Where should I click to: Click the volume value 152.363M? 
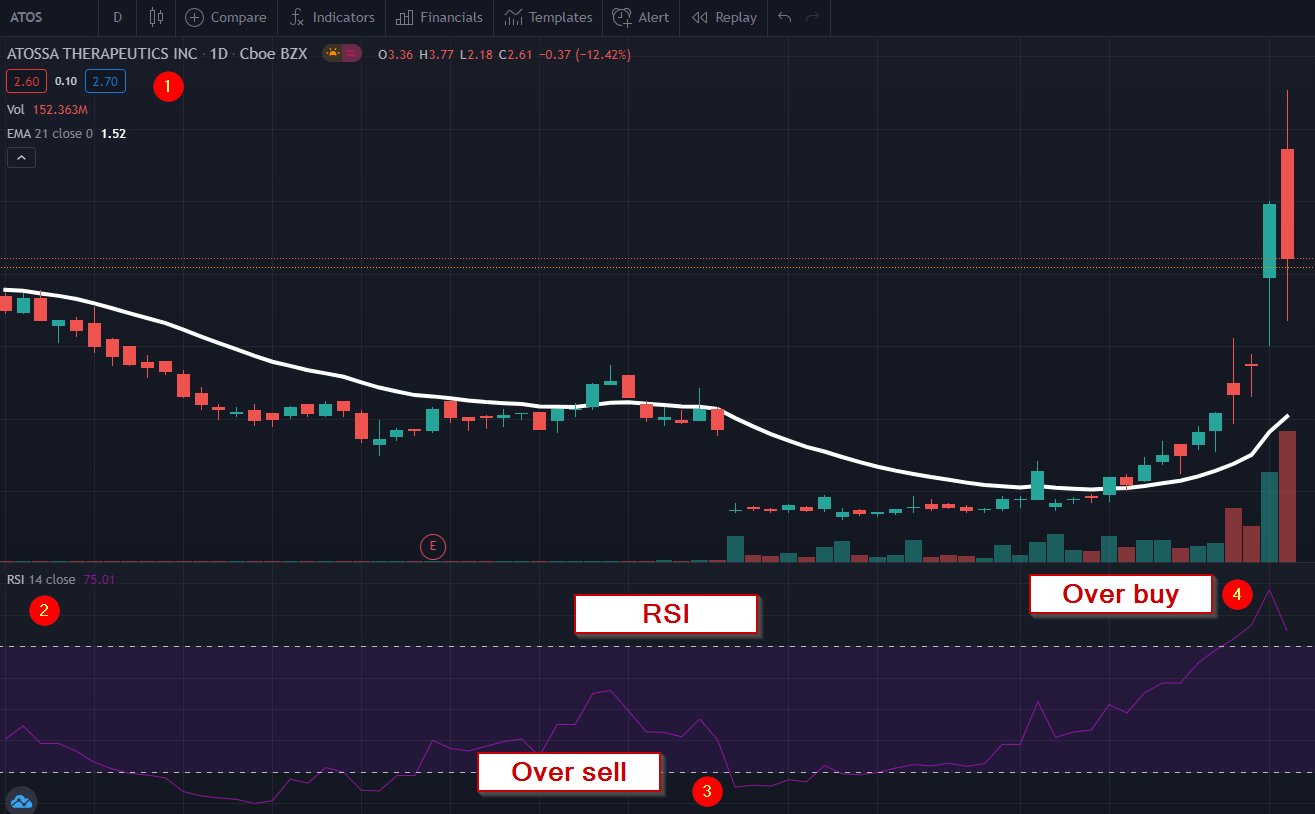point(61,110)
